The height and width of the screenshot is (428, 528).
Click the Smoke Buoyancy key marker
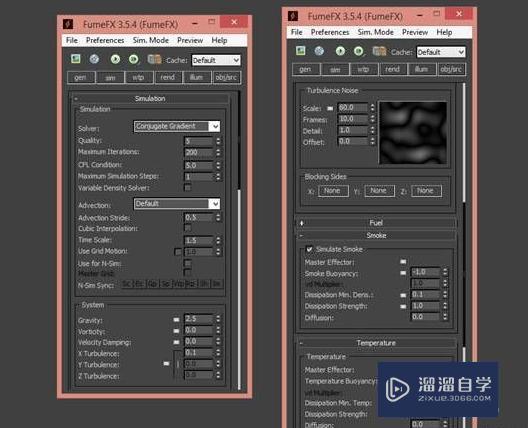pyautogui.click(x=403, y=273)
